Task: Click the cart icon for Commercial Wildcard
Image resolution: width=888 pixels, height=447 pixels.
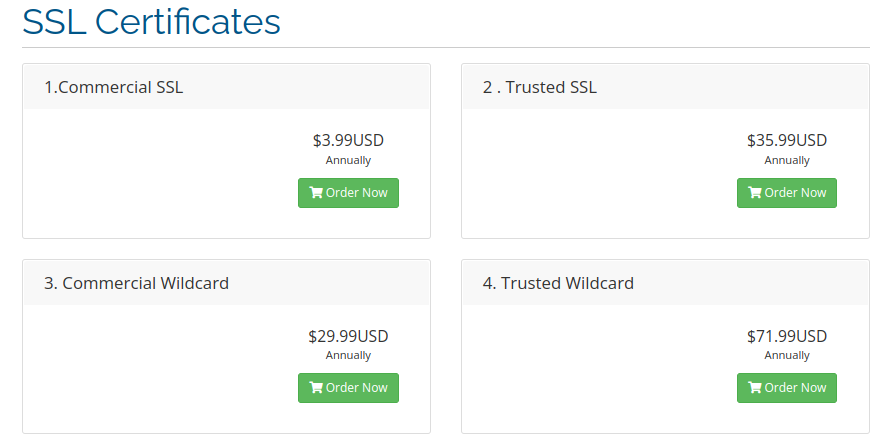Action: pyautogui.click(x=316, y=388)
